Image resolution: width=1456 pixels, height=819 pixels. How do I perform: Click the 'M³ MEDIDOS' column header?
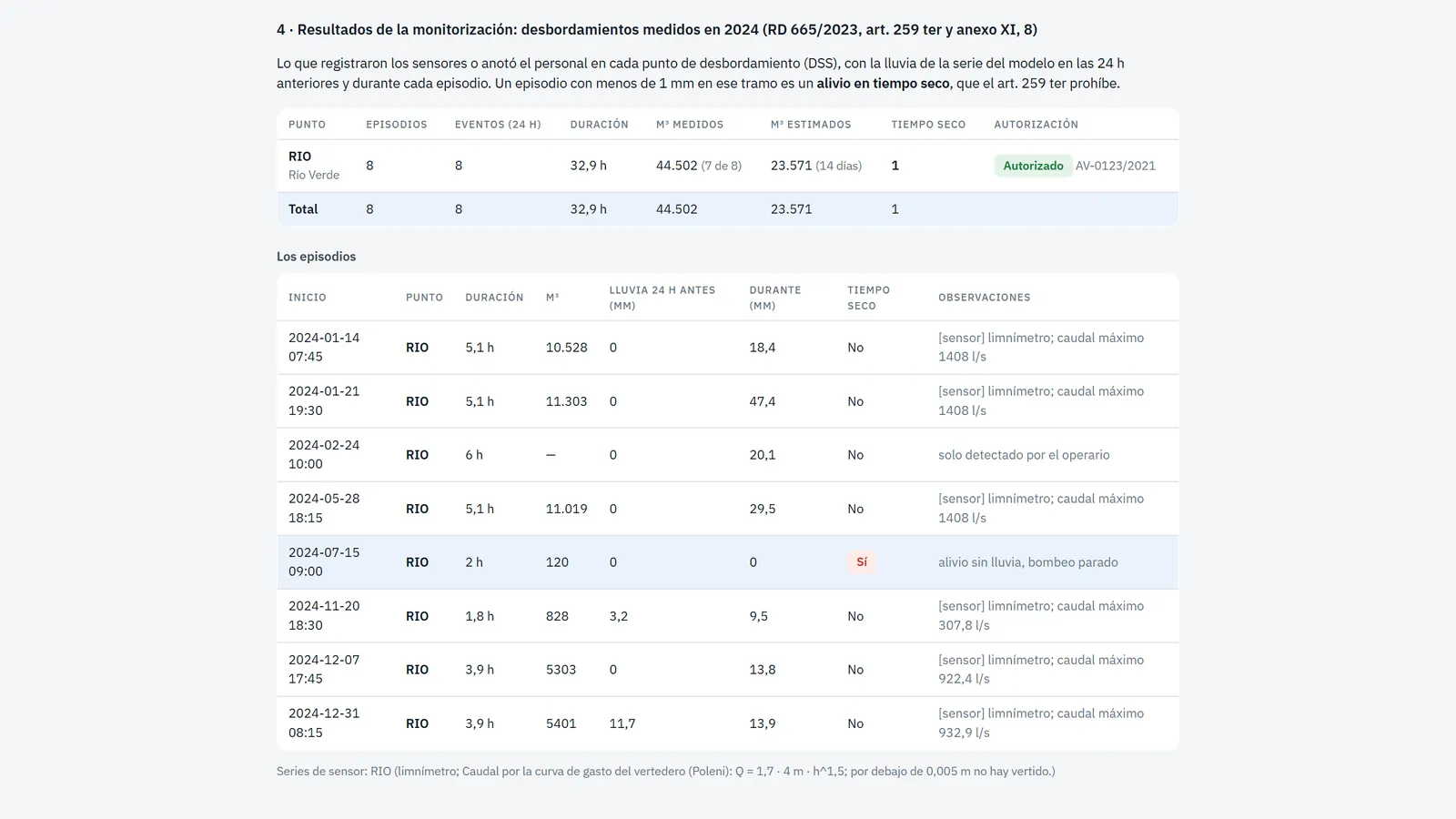[690, 125]
